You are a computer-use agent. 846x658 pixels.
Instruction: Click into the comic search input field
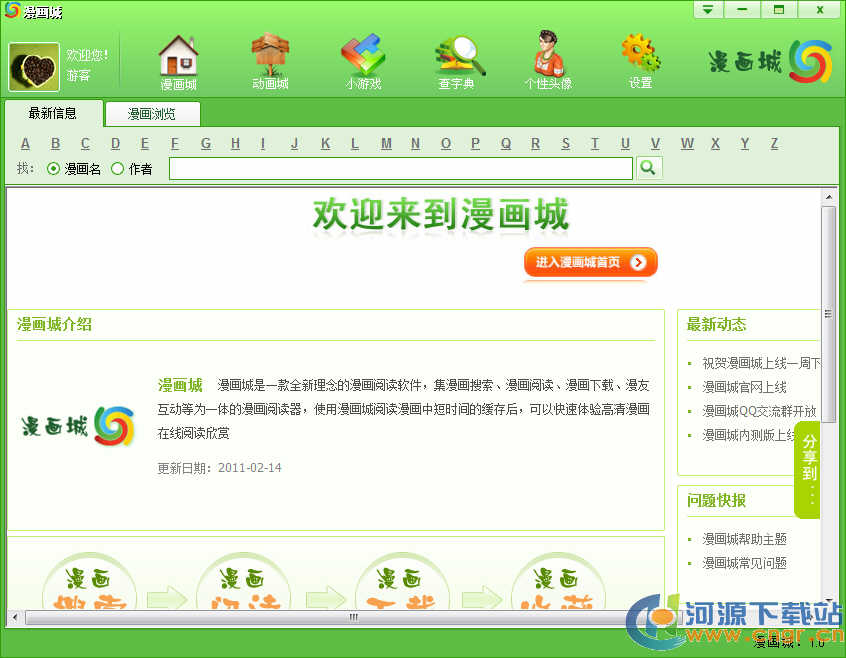point(401,168)
